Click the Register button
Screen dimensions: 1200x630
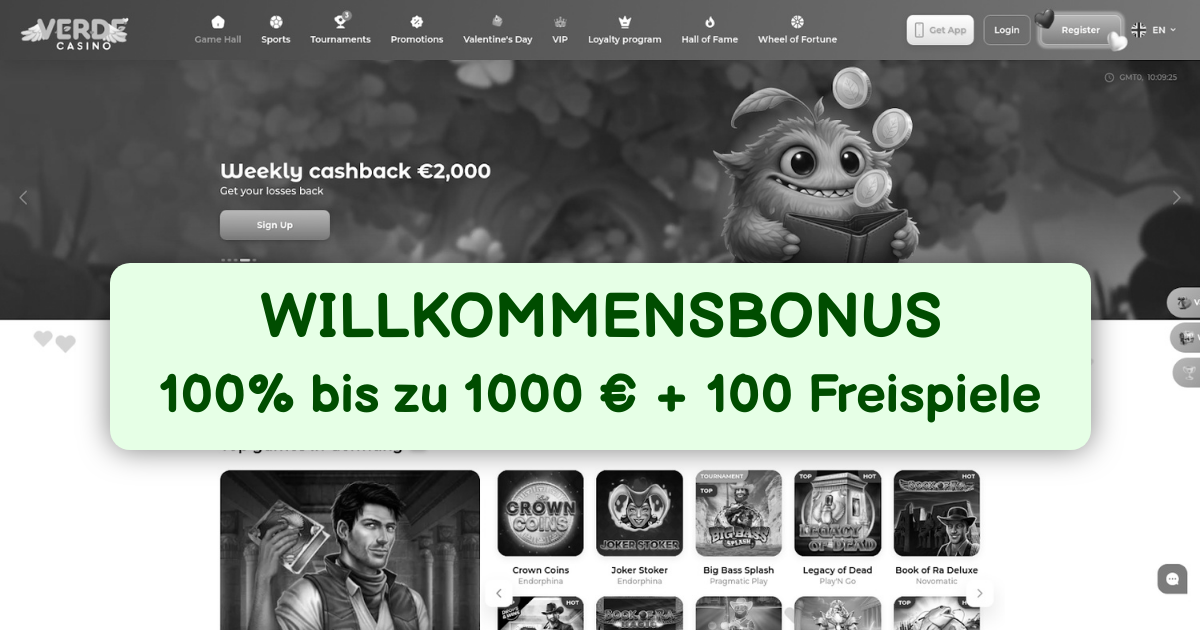tap(1080, 30)
